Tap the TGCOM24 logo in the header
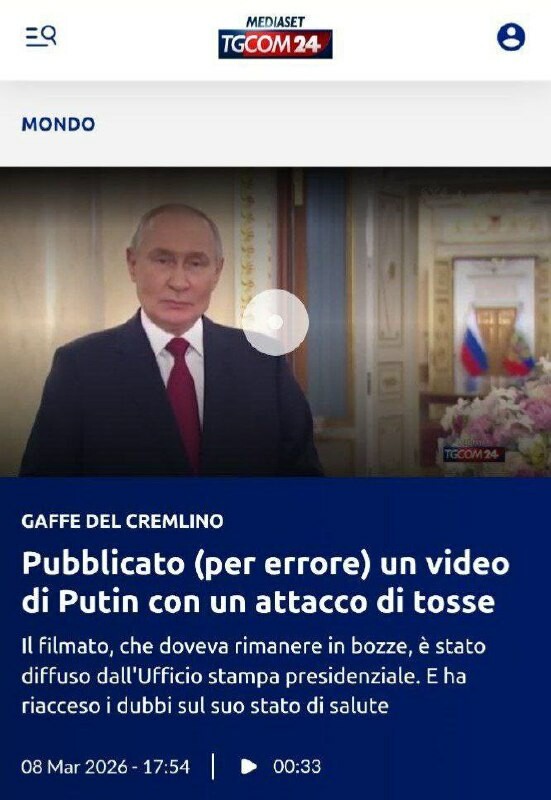Image resolution: width=551 pixels, height=800 pixels. pyautogui.click(x=276, y=44)
